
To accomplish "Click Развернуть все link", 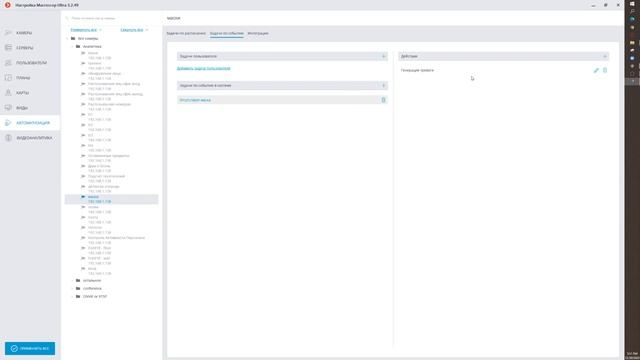I will pos(84,30).
